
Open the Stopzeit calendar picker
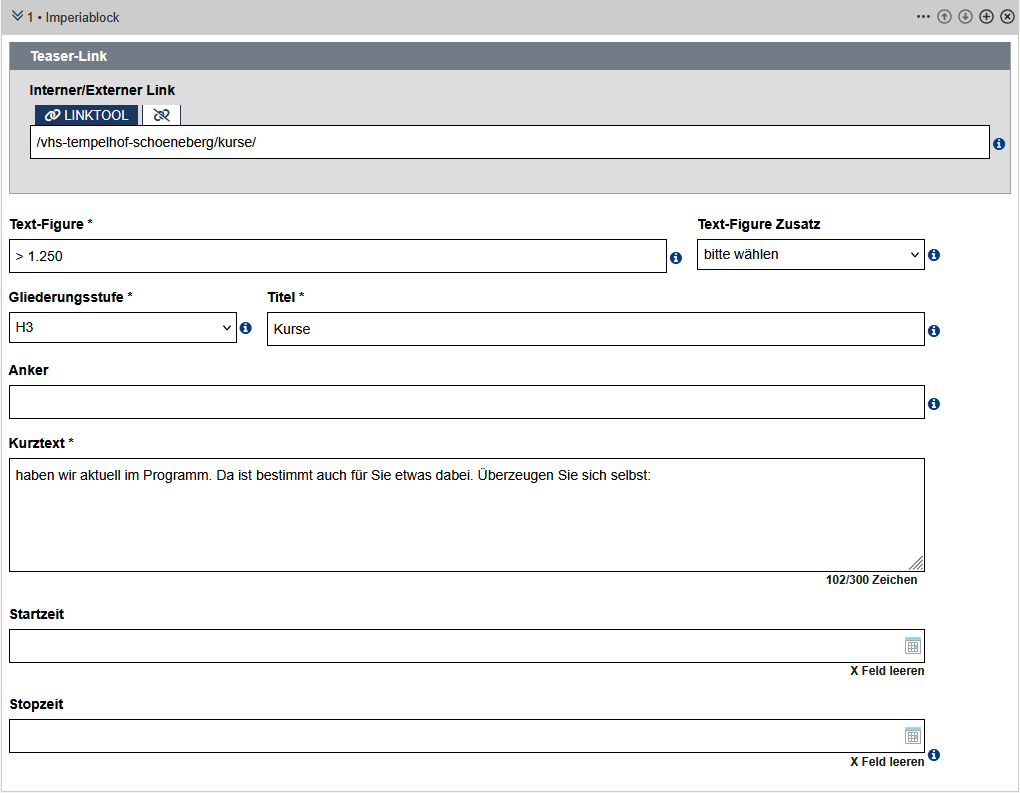(912, 736)
